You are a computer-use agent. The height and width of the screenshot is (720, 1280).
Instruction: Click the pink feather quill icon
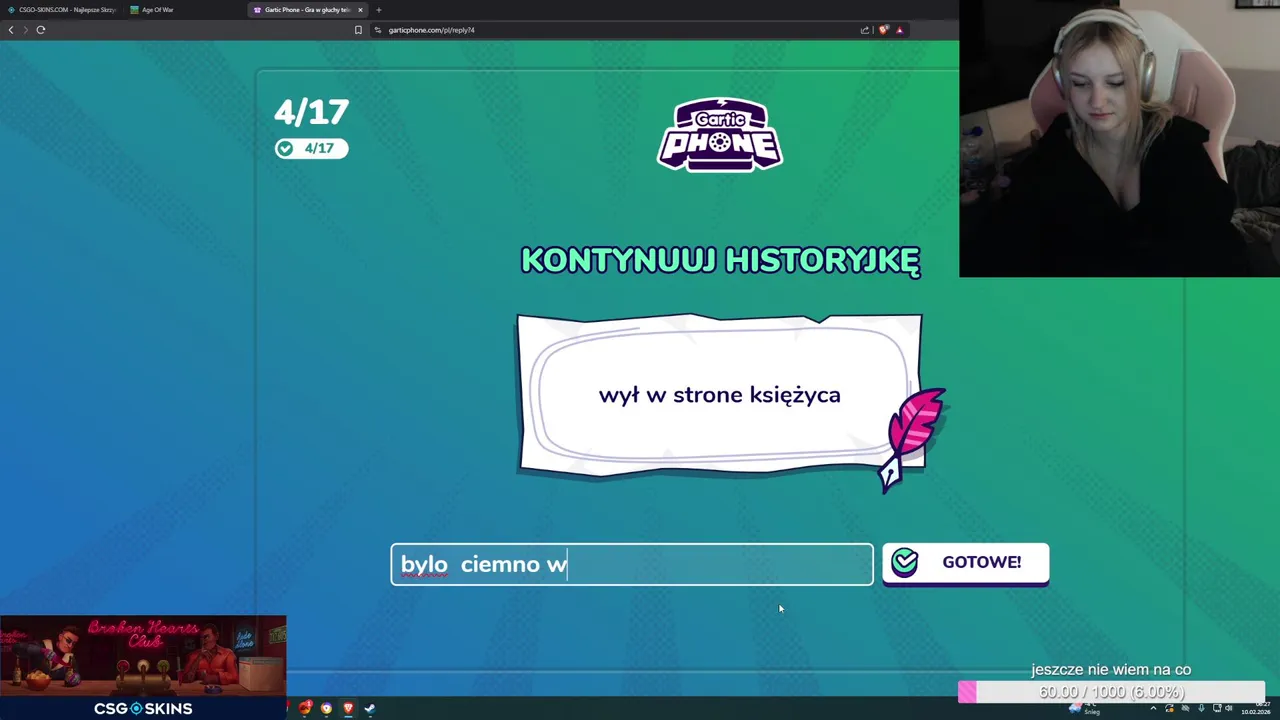pos(914,439)
